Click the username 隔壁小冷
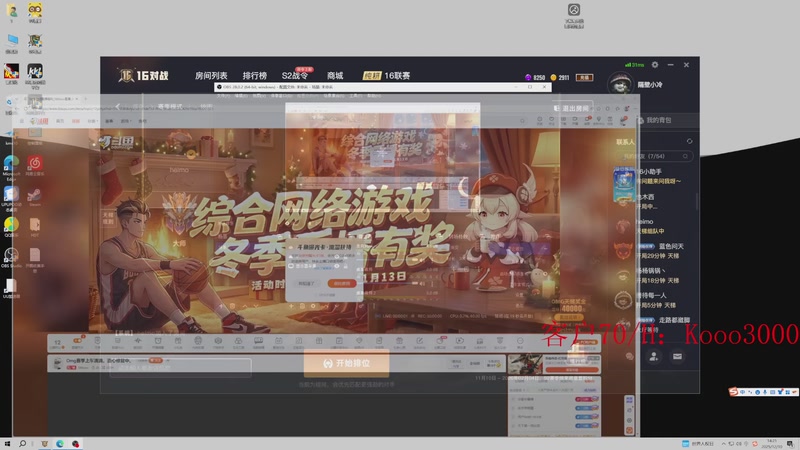This screenshot has height=450, width=800. click(649, 85)
